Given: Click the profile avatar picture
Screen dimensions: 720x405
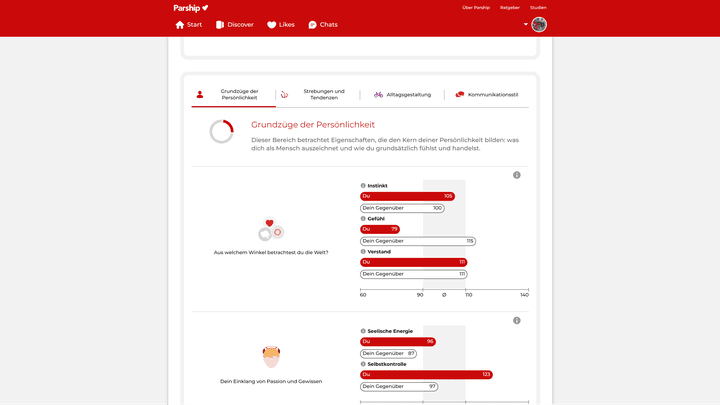Looking at the screenshot, I should (539, 24).
